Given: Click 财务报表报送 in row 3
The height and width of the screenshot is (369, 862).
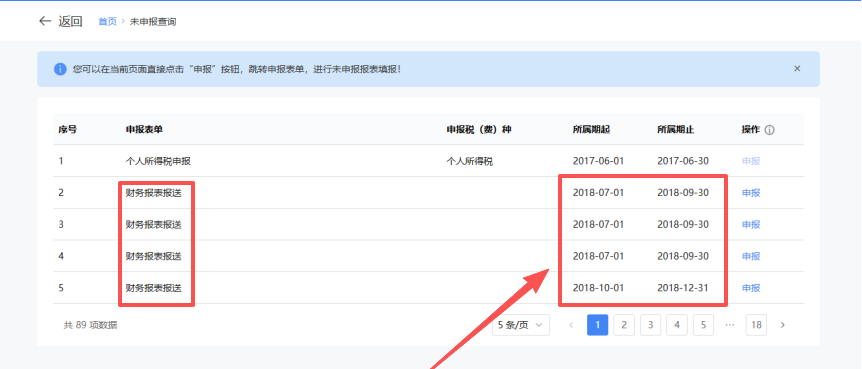Looking at the screenshot, I should coord(153,224).
